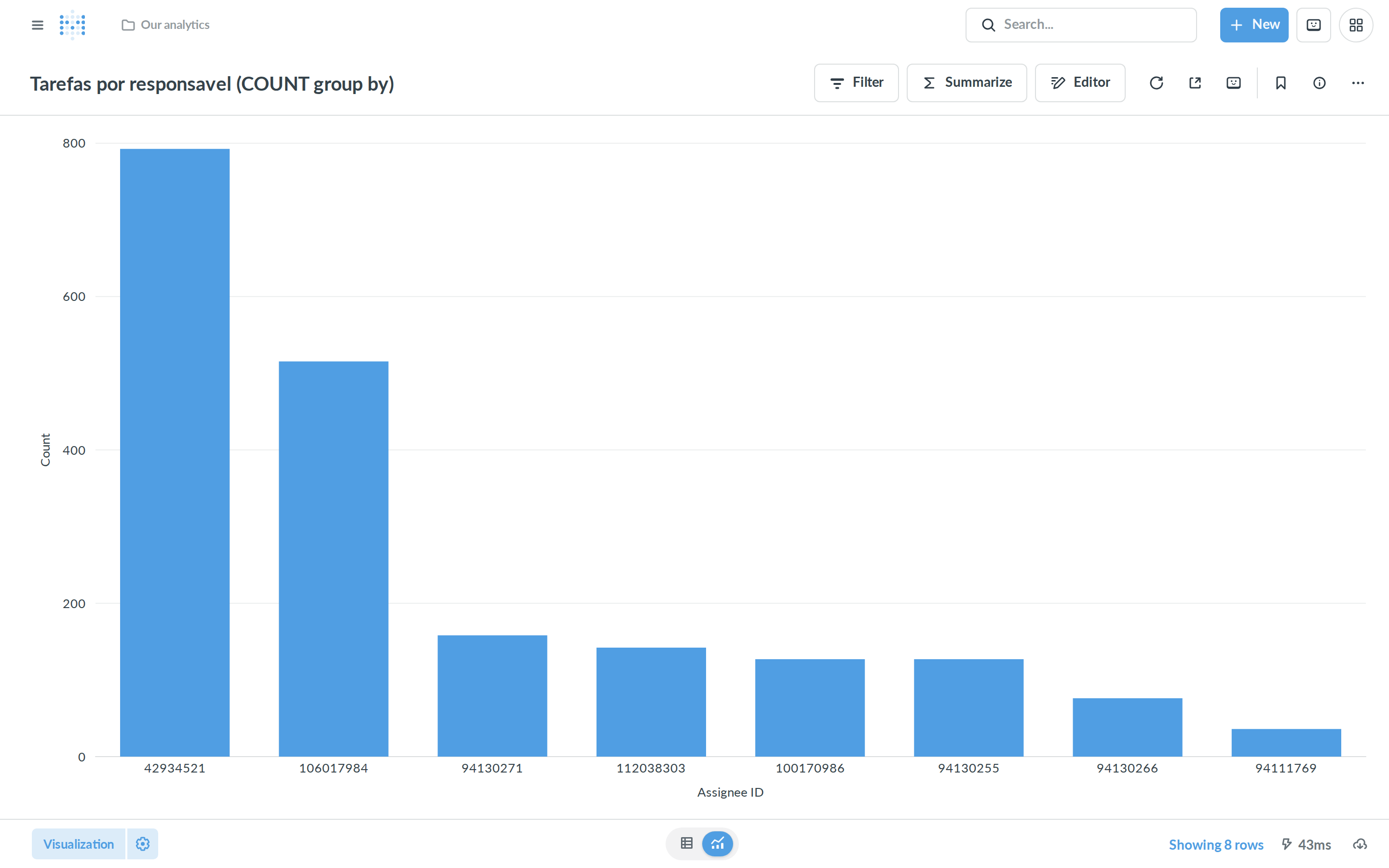This screenshot has height=868, width=1389.
Task: Click the 106017984 axis label
Action: (333, 768)
